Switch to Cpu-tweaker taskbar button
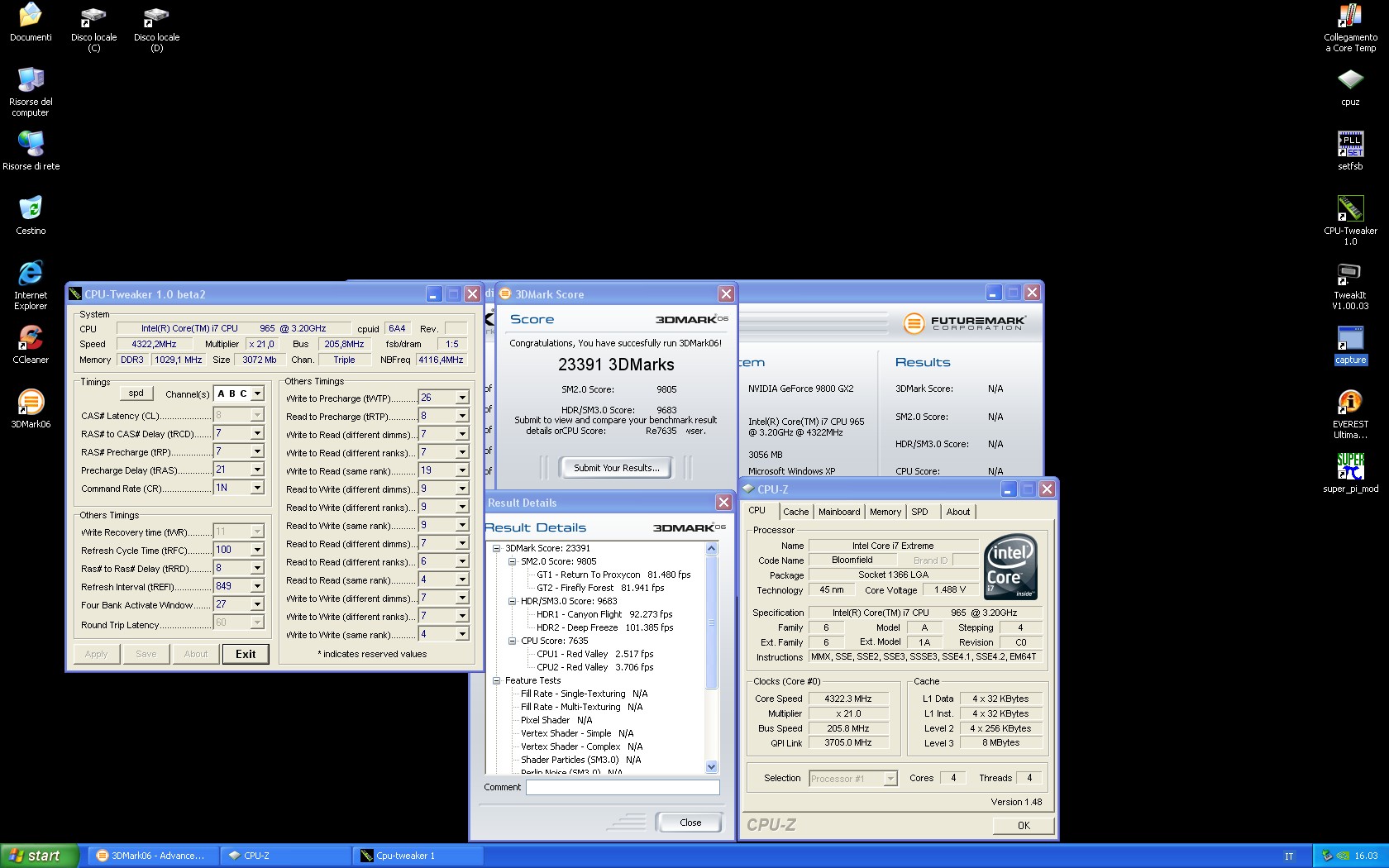The width and height of the screenshot is (1389, 868). click(418, 856)
